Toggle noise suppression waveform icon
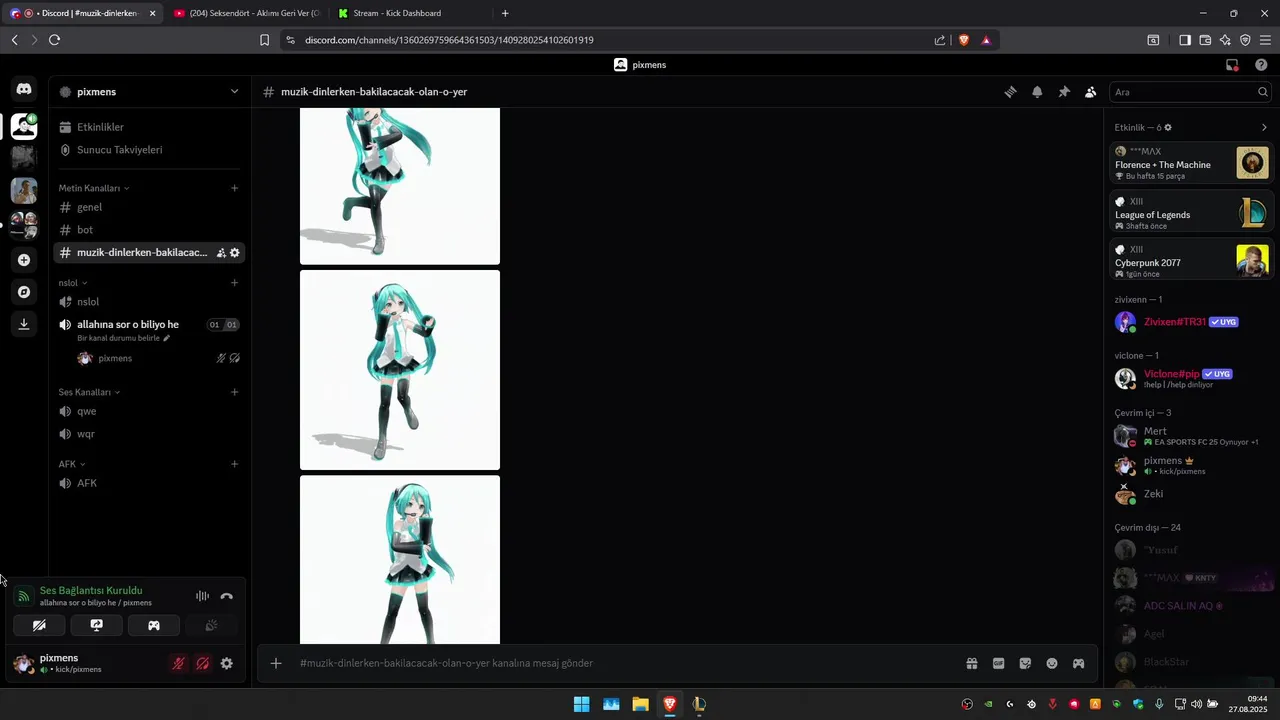1280x720 pixels. pos(203,596)
